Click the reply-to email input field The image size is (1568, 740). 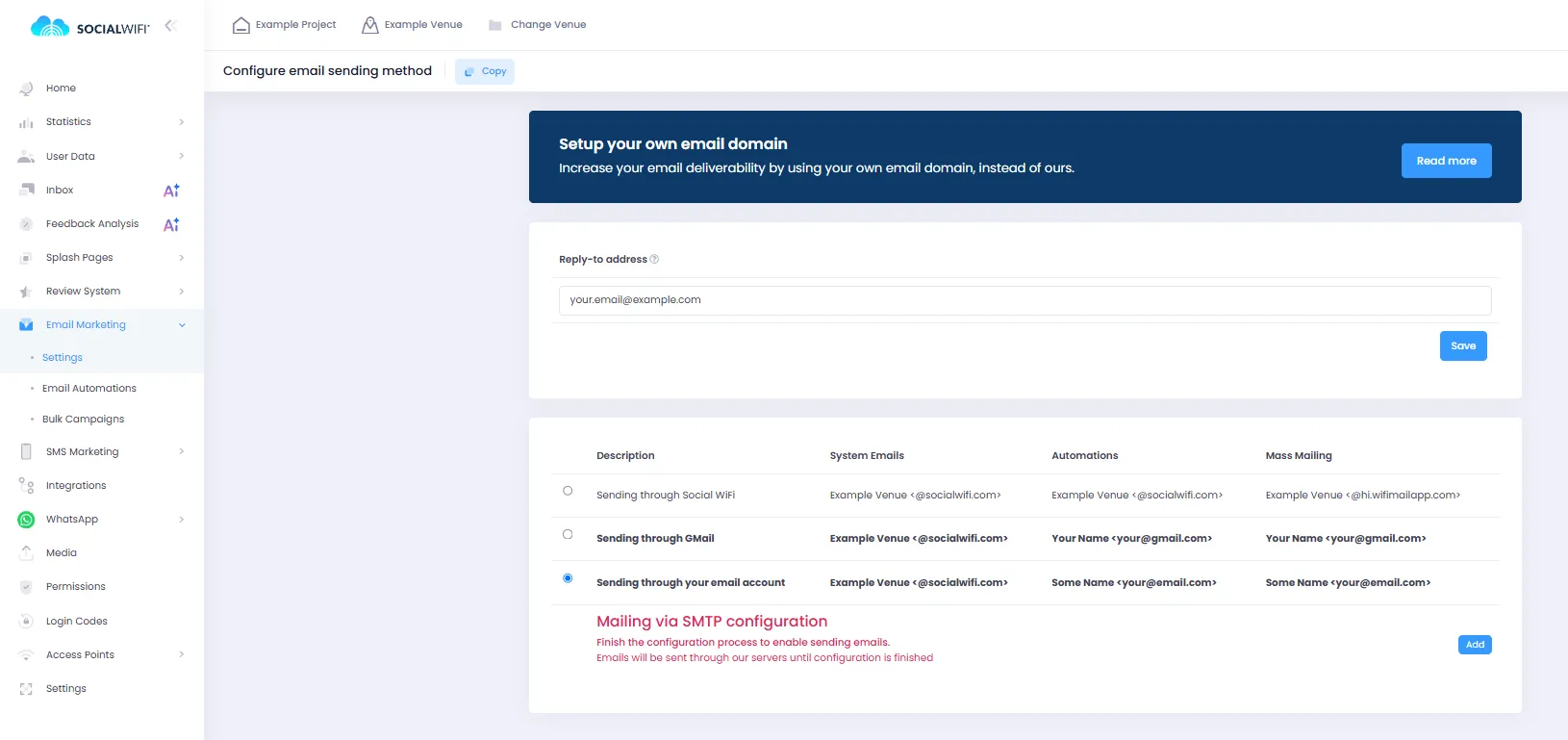point(1024,300)
